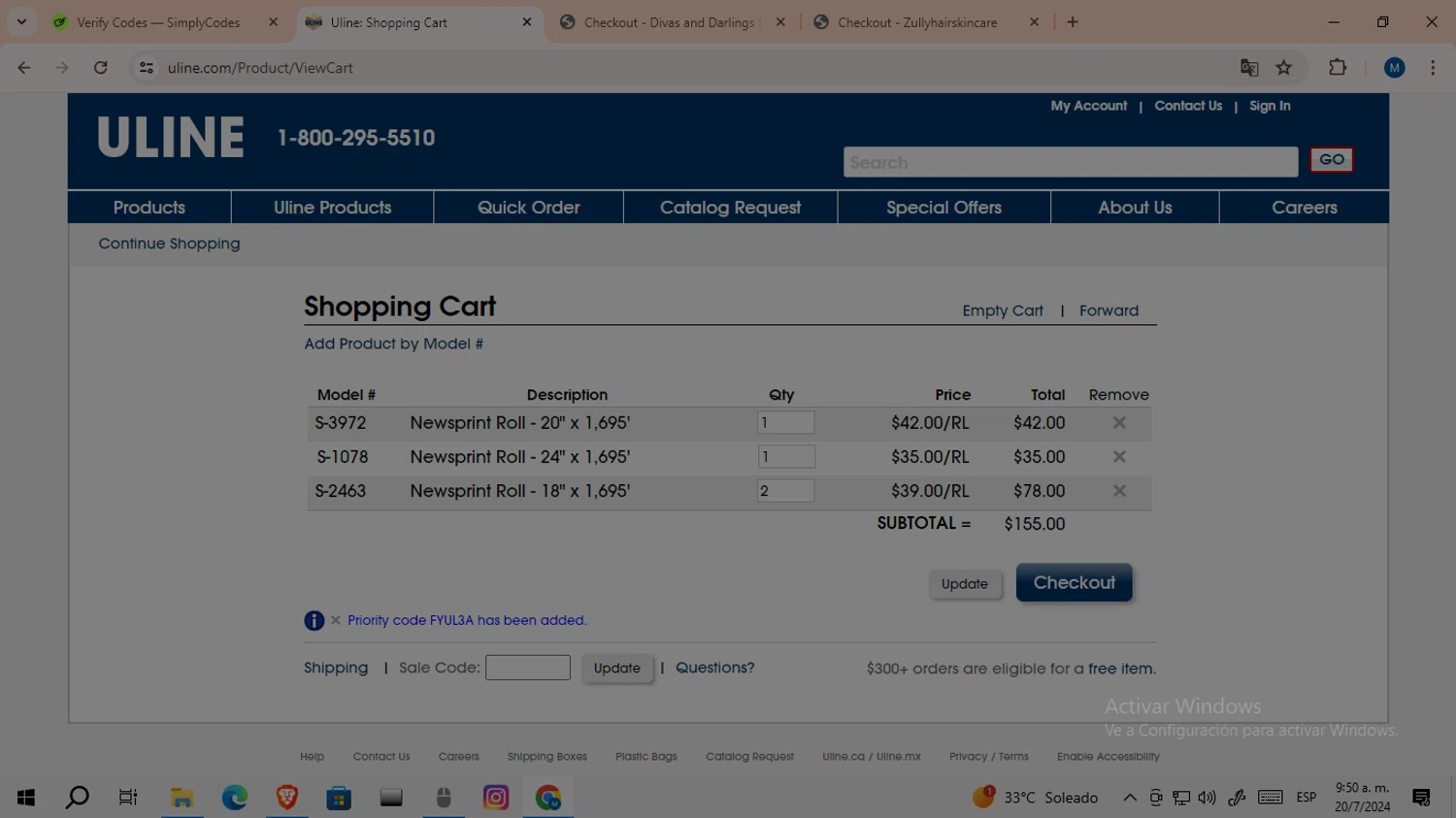Switch to the Verify Codes — SimplyCodes tab

pyautogui.click(x=158, y=22)
